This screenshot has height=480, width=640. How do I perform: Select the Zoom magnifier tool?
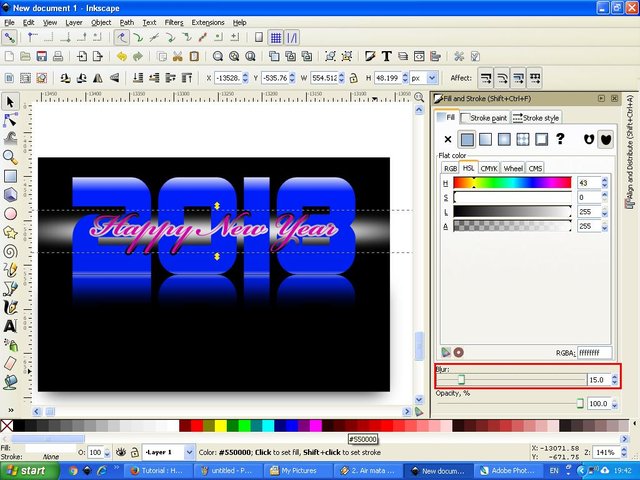(x=10, y=157)
